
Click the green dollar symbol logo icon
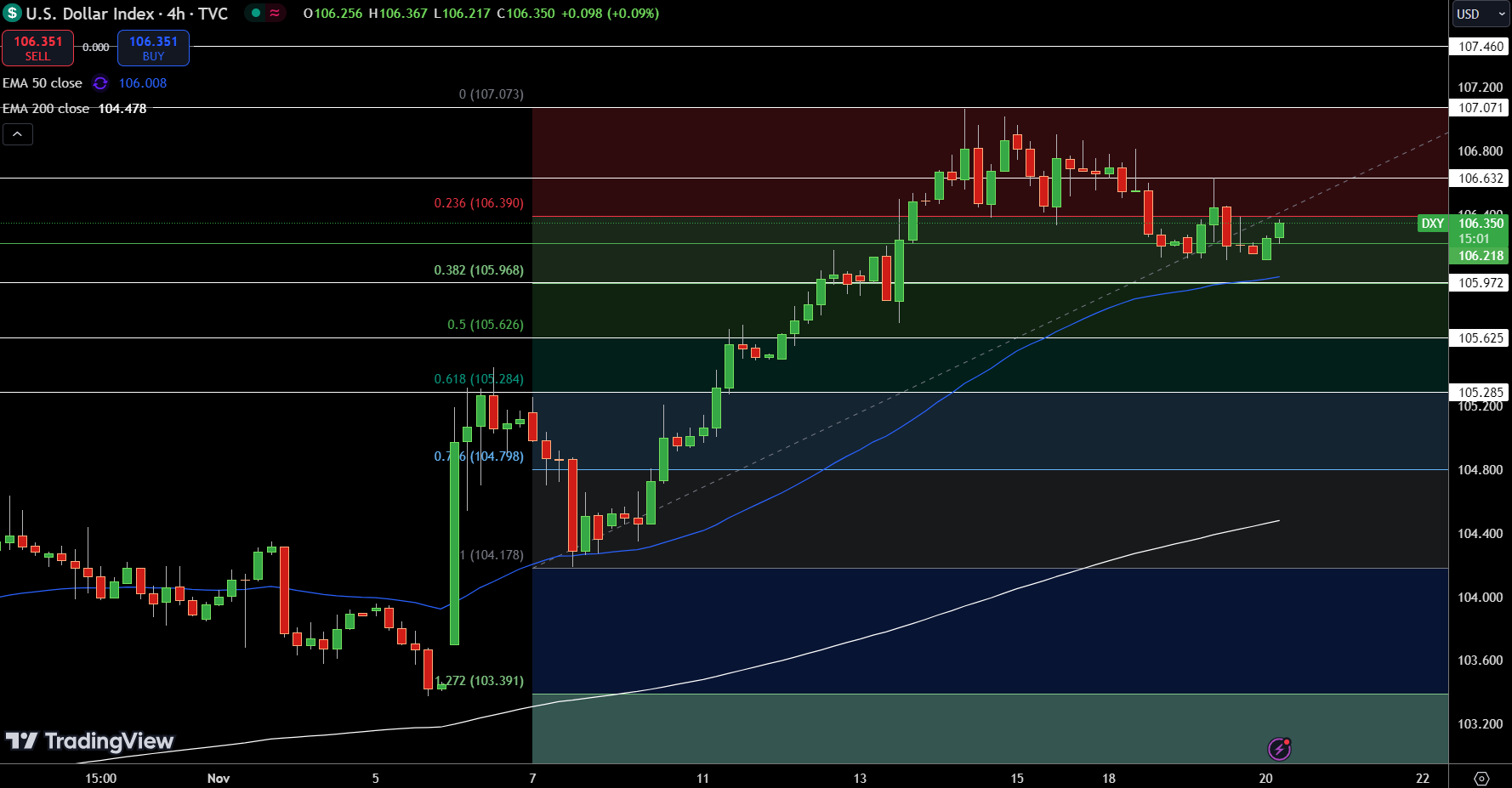tap(12, 14)
